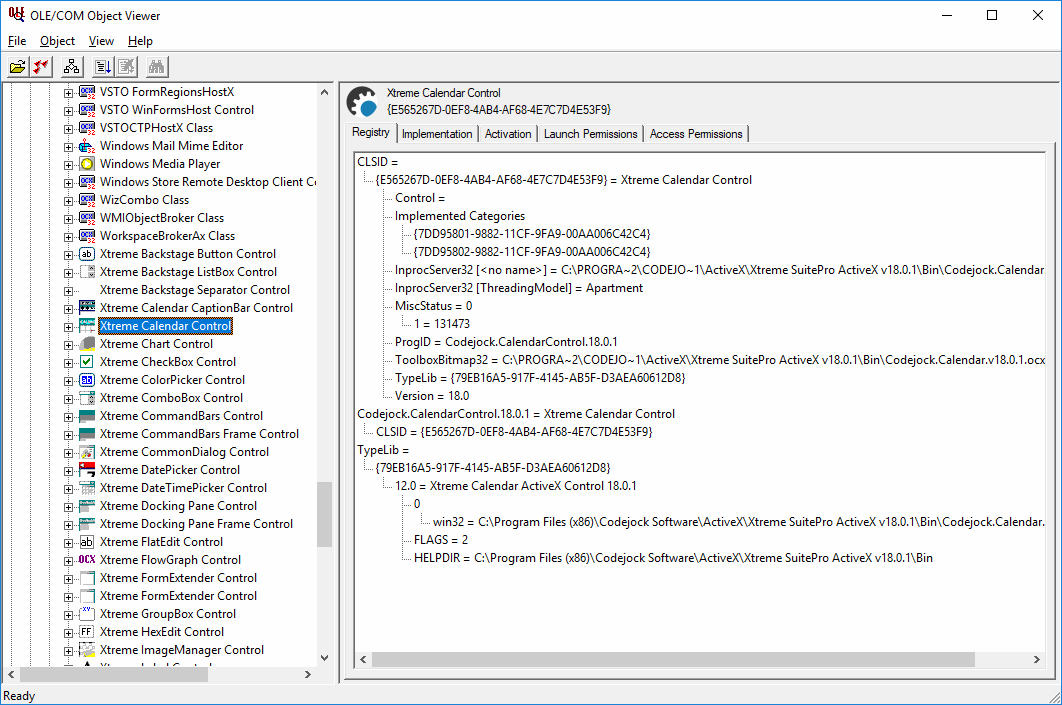Click the object tree scroll up arrow

[x=324, y=92]
